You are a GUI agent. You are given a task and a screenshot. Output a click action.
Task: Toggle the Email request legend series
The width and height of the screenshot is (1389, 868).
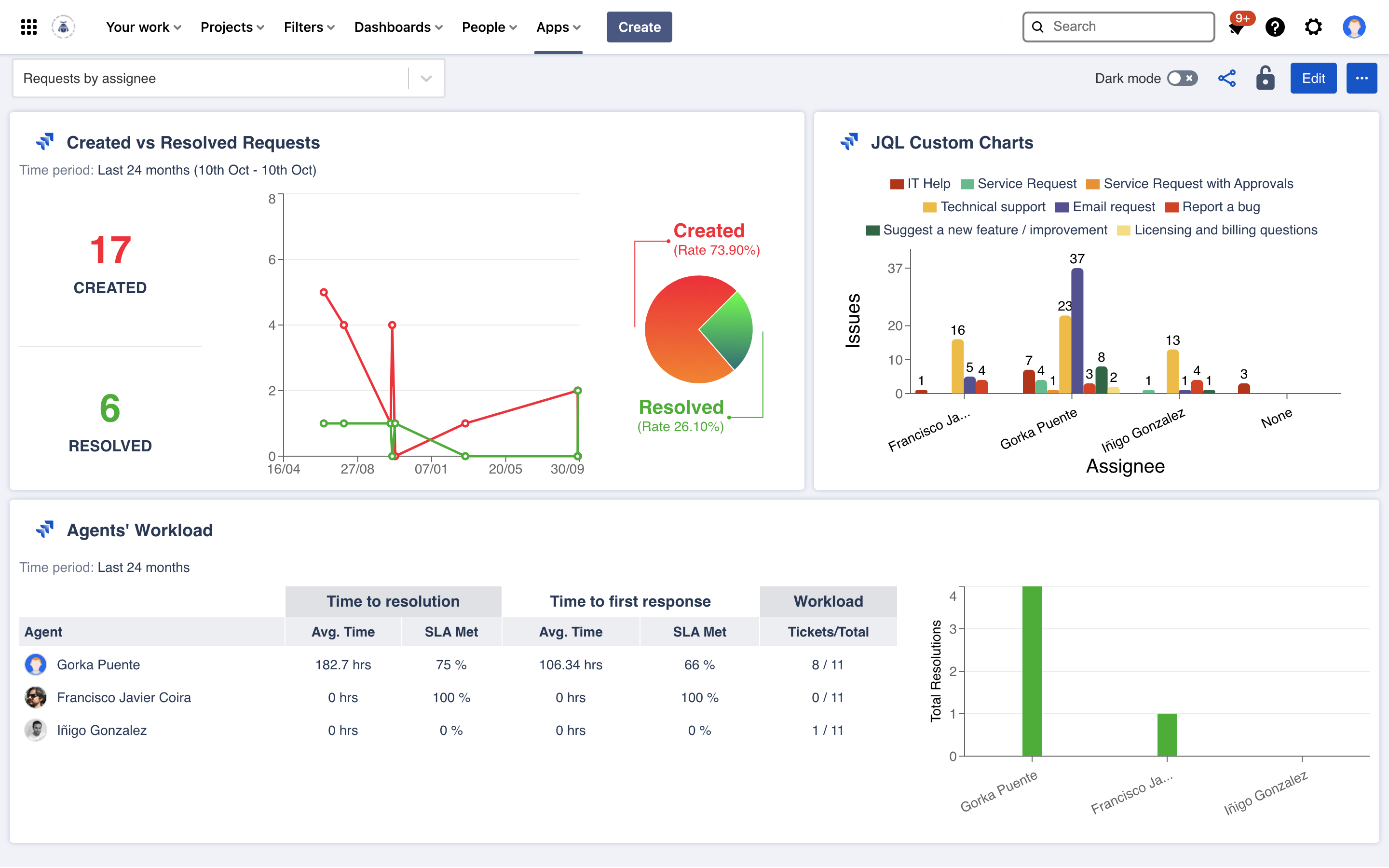pyautogui.click(x=1105, y=207)
